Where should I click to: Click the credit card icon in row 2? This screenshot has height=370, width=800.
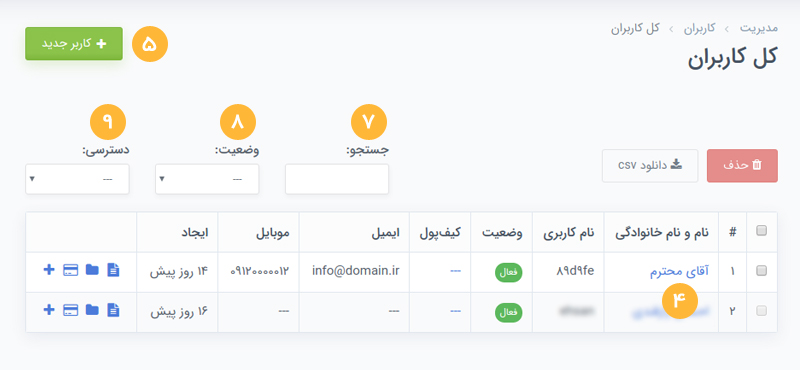click(70, 310)
